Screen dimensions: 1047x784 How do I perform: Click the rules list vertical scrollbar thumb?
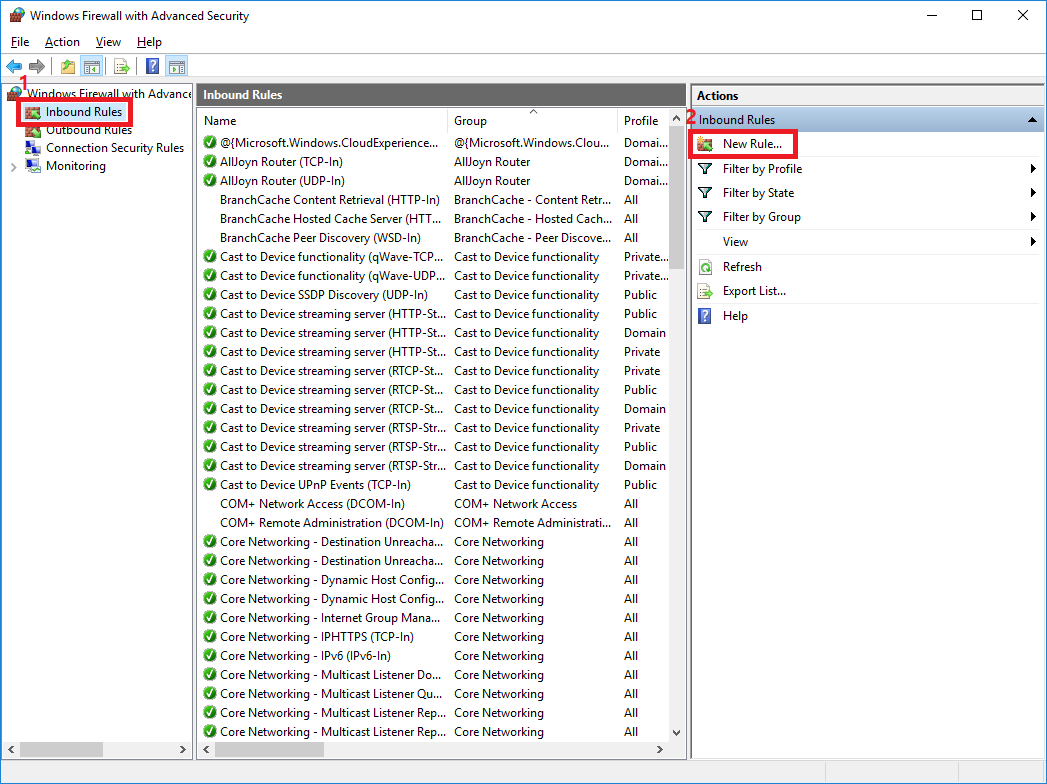click(x=676, y=200)
